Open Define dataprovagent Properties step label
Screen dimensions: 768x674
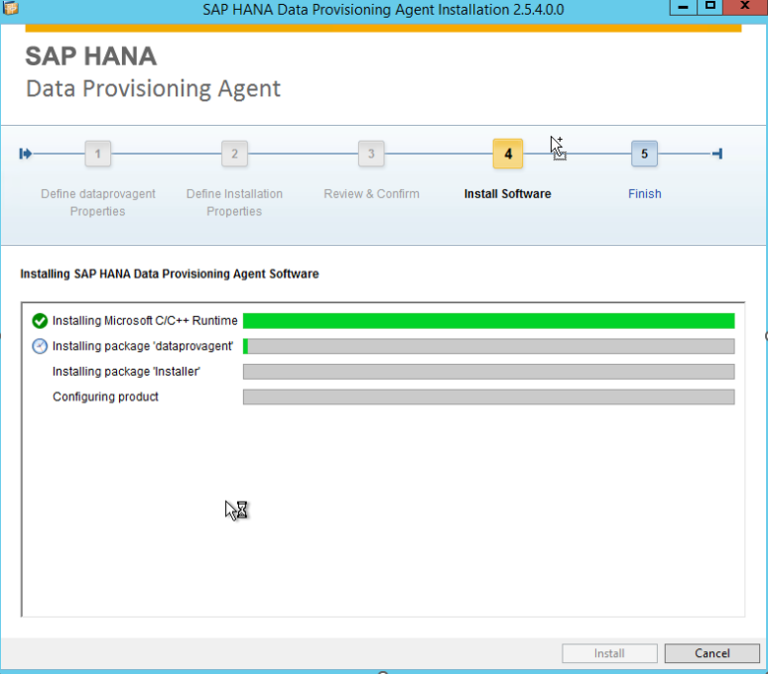98,202
